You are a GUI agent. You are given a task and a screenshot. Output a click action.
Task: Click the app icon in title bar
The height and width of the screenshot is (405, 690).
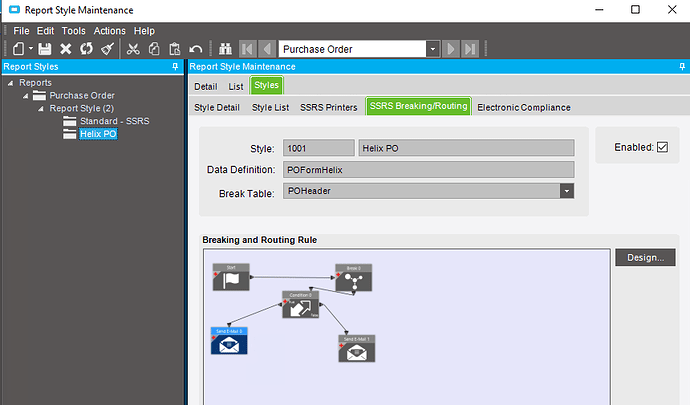coord(14,10)
